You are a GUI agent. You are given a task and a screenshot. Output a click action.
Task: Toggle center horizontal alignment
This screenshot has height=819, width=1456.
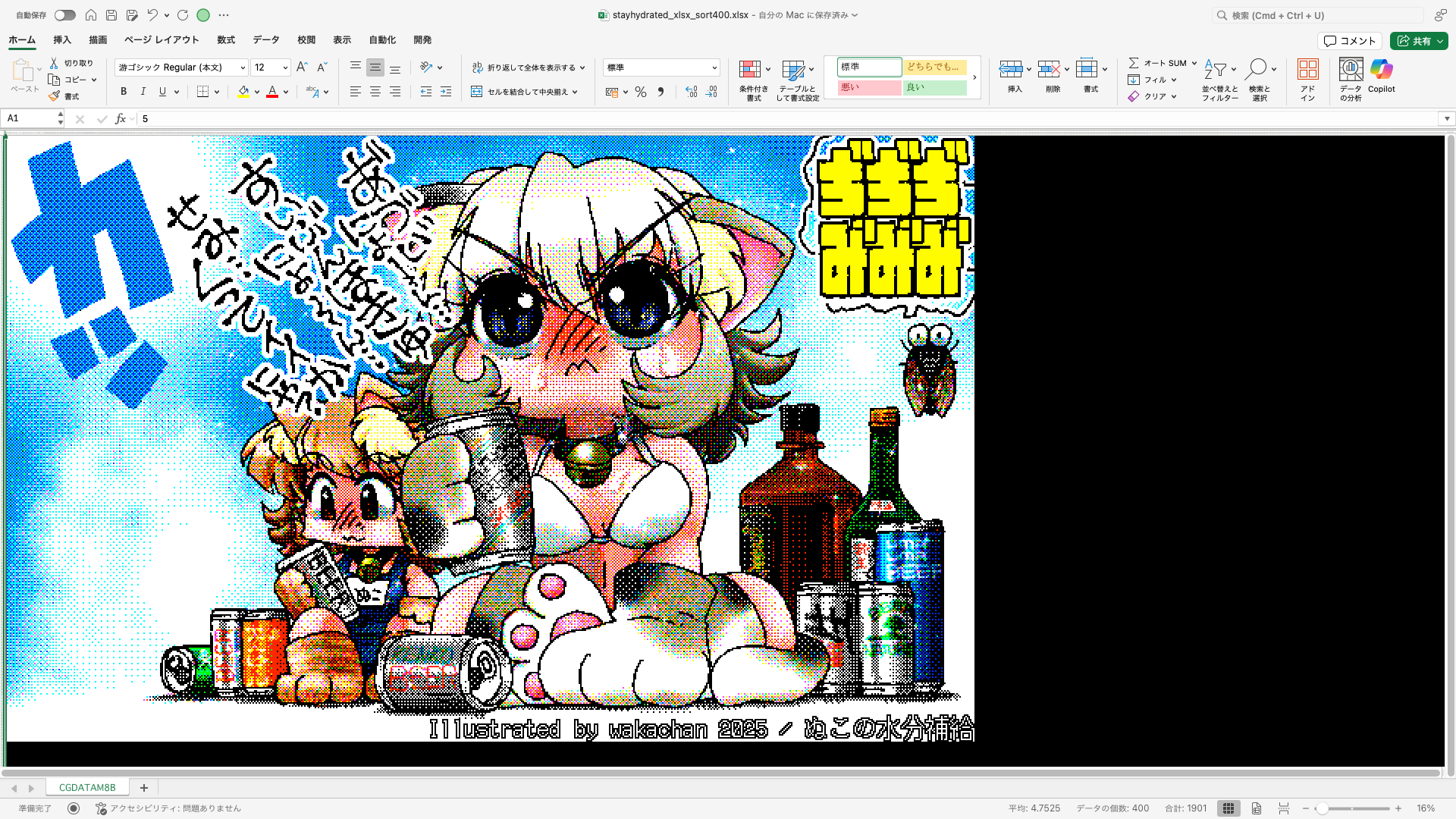point(375,92)
